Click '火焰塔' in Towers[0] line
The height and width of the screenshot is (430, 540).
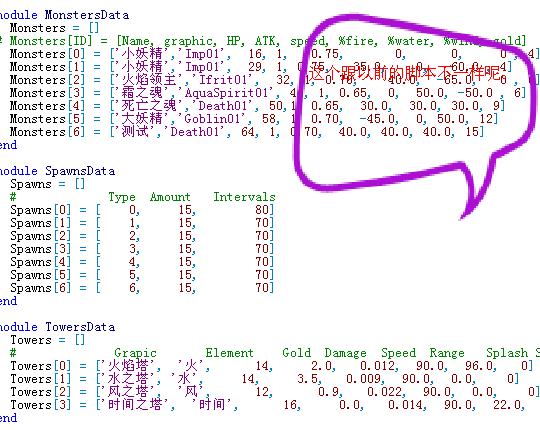128,366
